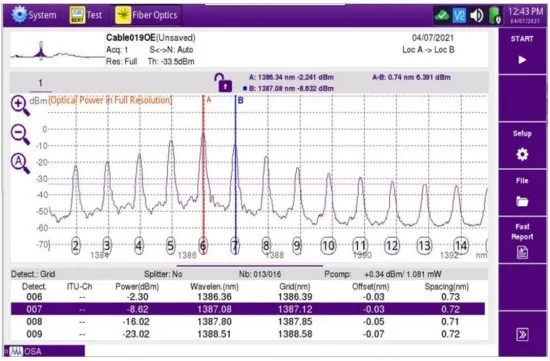Click channel marker 3 on the graph
Image resolution: width=550 pixels, height=361 pixels.
coord(107,246)
